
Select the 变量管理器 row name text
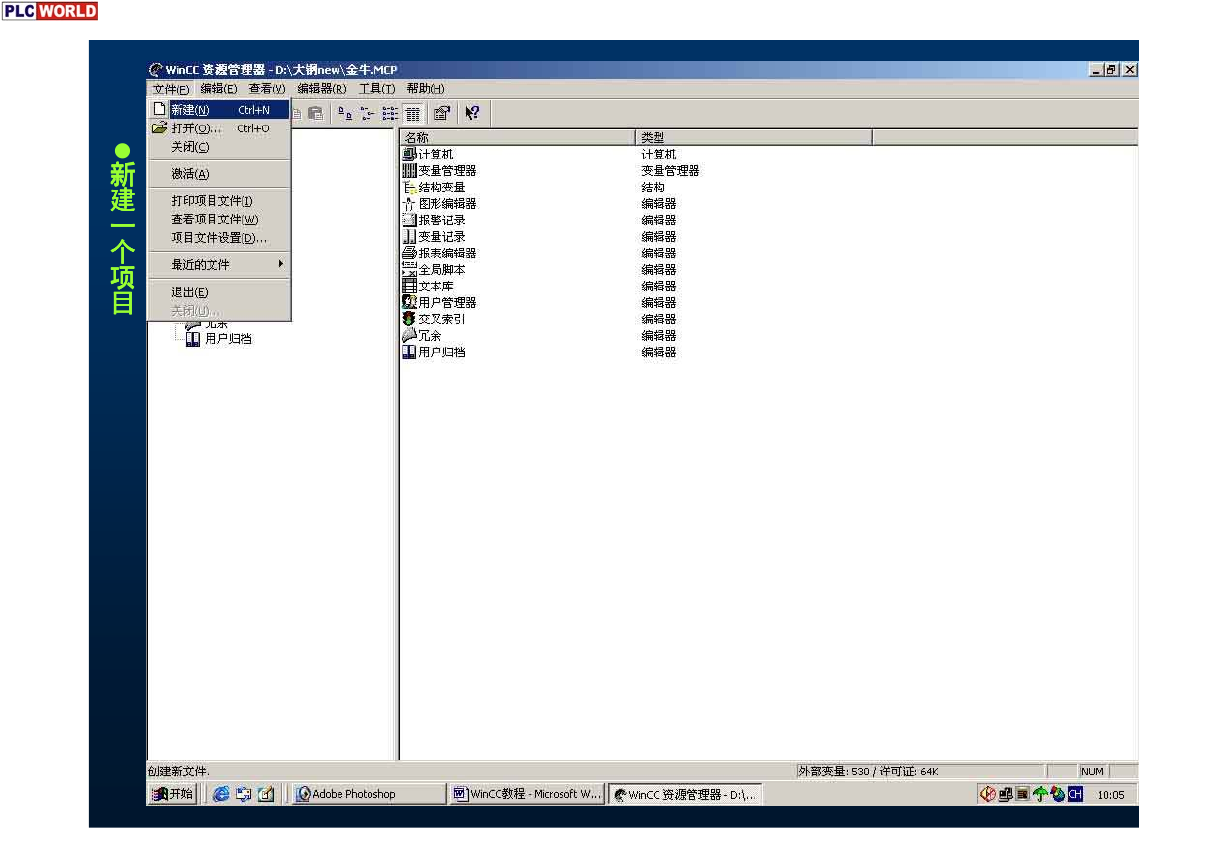447,170
